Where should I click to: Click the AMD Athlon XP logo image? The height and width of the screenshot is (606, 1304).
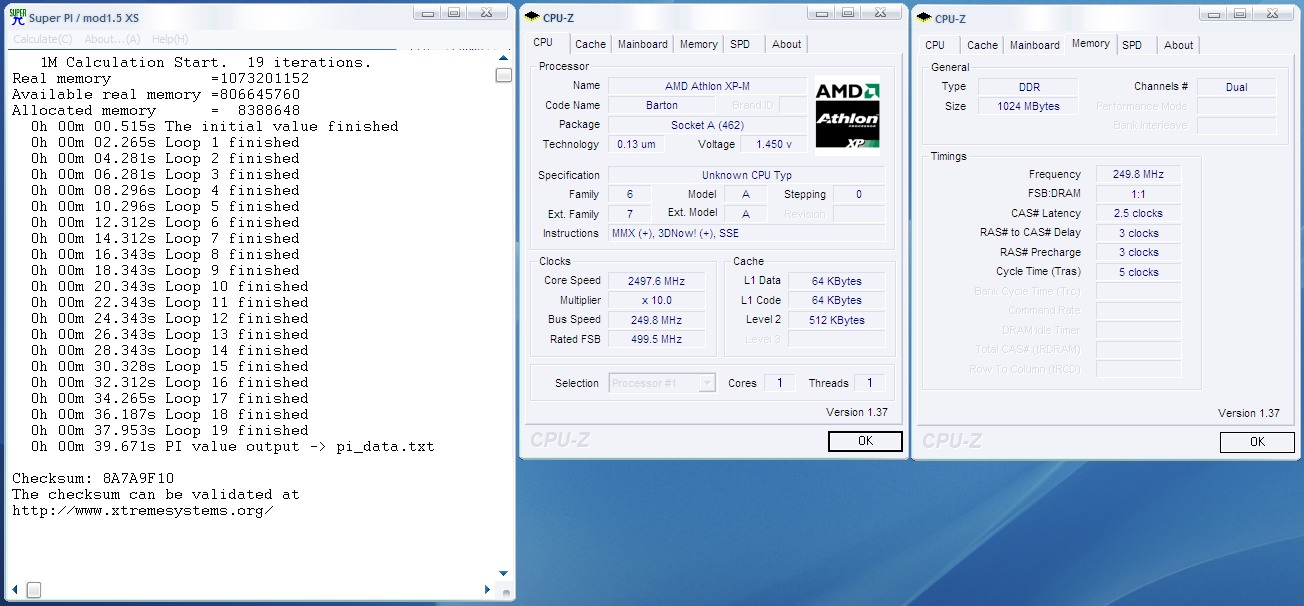(847, 115)
